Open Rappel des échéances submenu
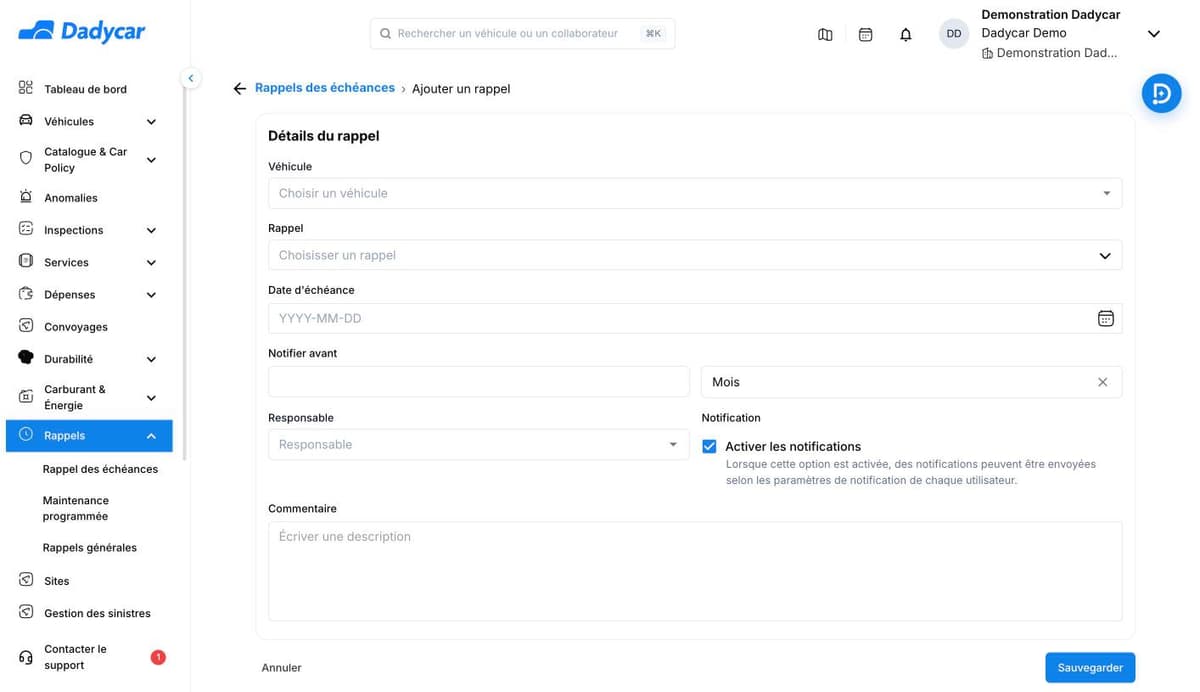The image size is (1200, 692). [x=100, y=469]
